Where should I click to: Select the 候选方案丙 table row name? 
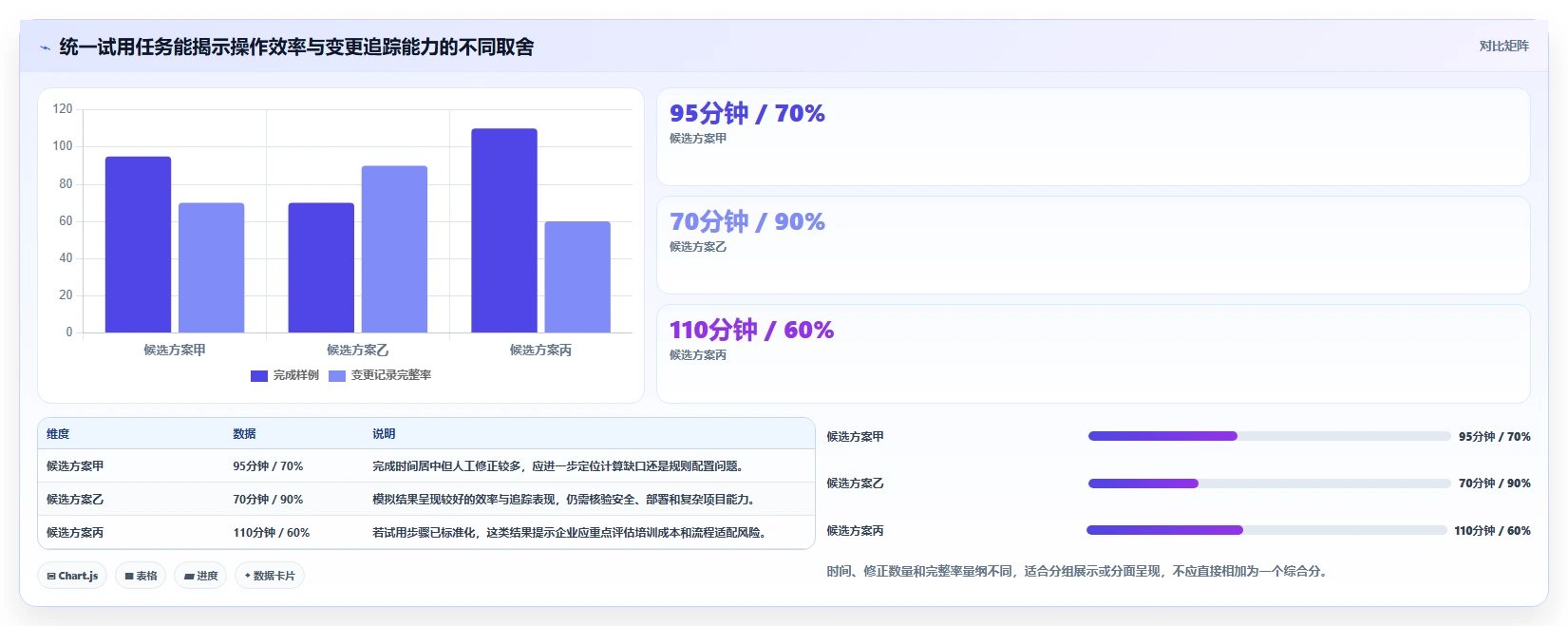tap(75, 533)
